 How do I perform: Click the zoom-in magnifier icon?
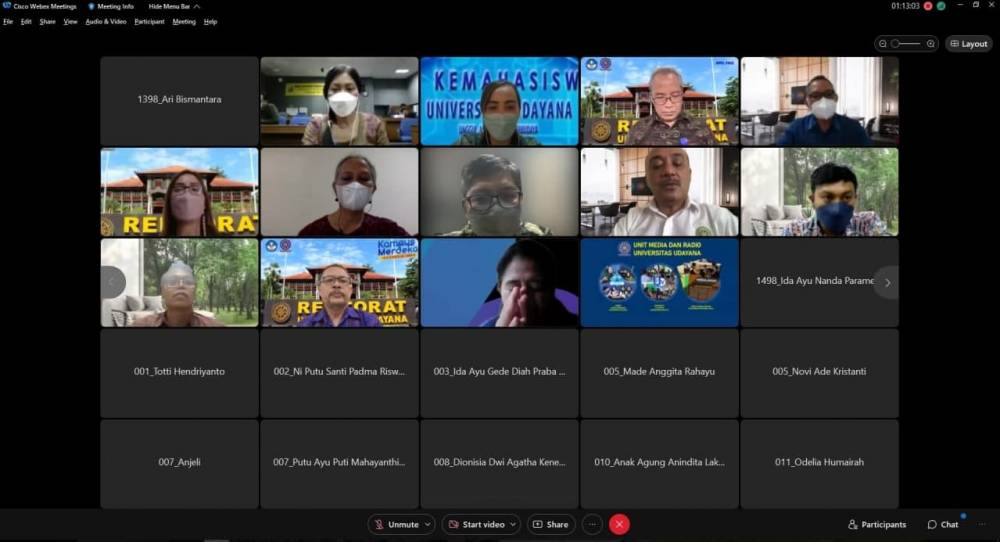coord(930,44)
